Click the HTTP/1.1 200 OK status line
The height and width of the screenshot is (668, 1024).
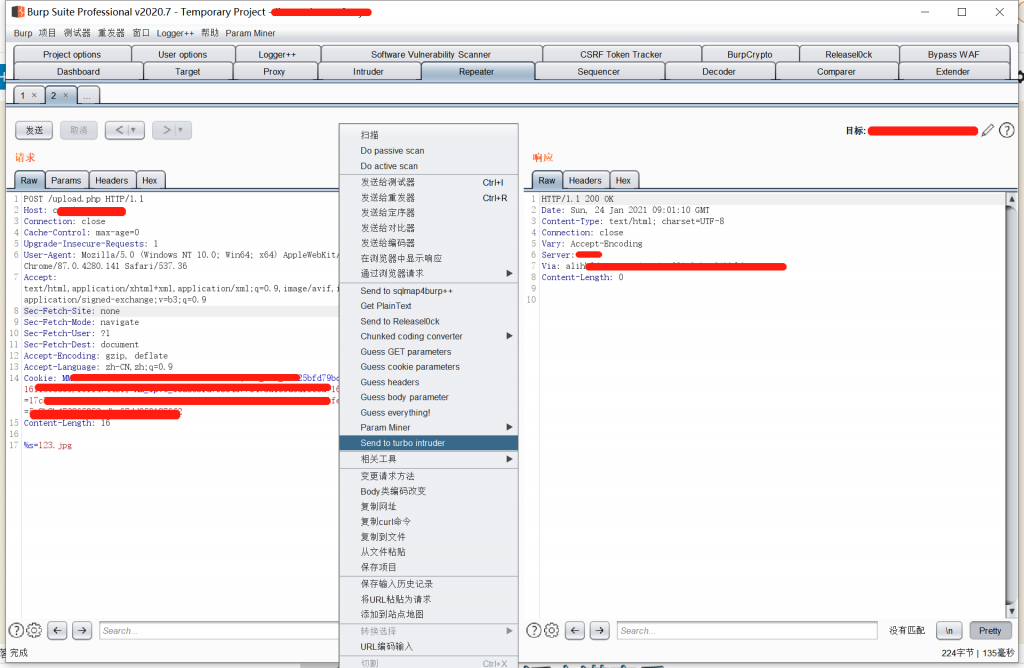(x=577, y=199)
